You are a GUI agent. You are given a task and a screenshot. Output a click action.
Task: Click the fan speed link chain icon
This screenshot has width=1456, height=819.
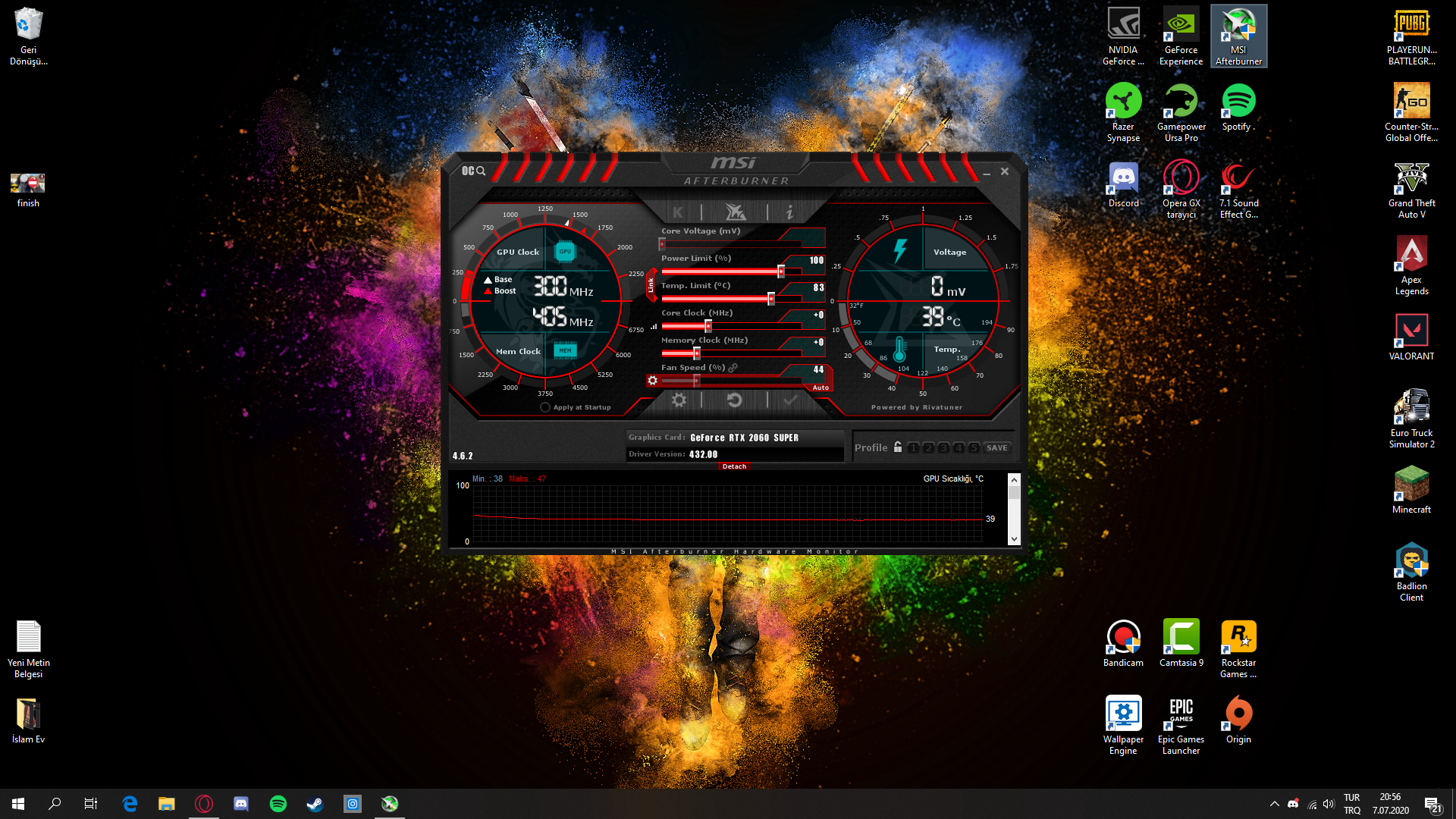[x=733, y=368]
